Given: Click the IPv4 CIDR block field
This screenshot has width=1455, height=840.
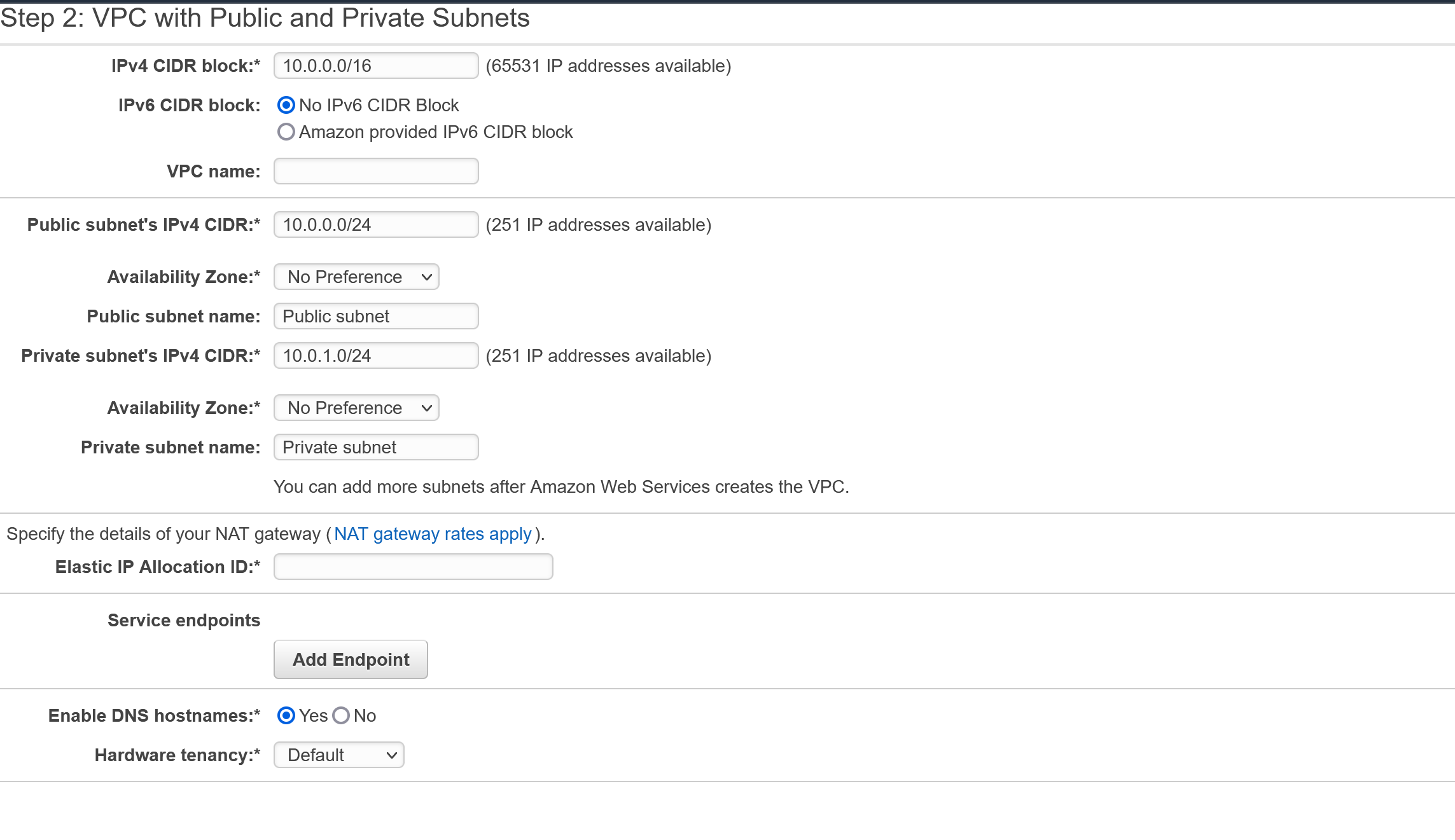Looking at the screenshot, I should [x=375, y=65].
